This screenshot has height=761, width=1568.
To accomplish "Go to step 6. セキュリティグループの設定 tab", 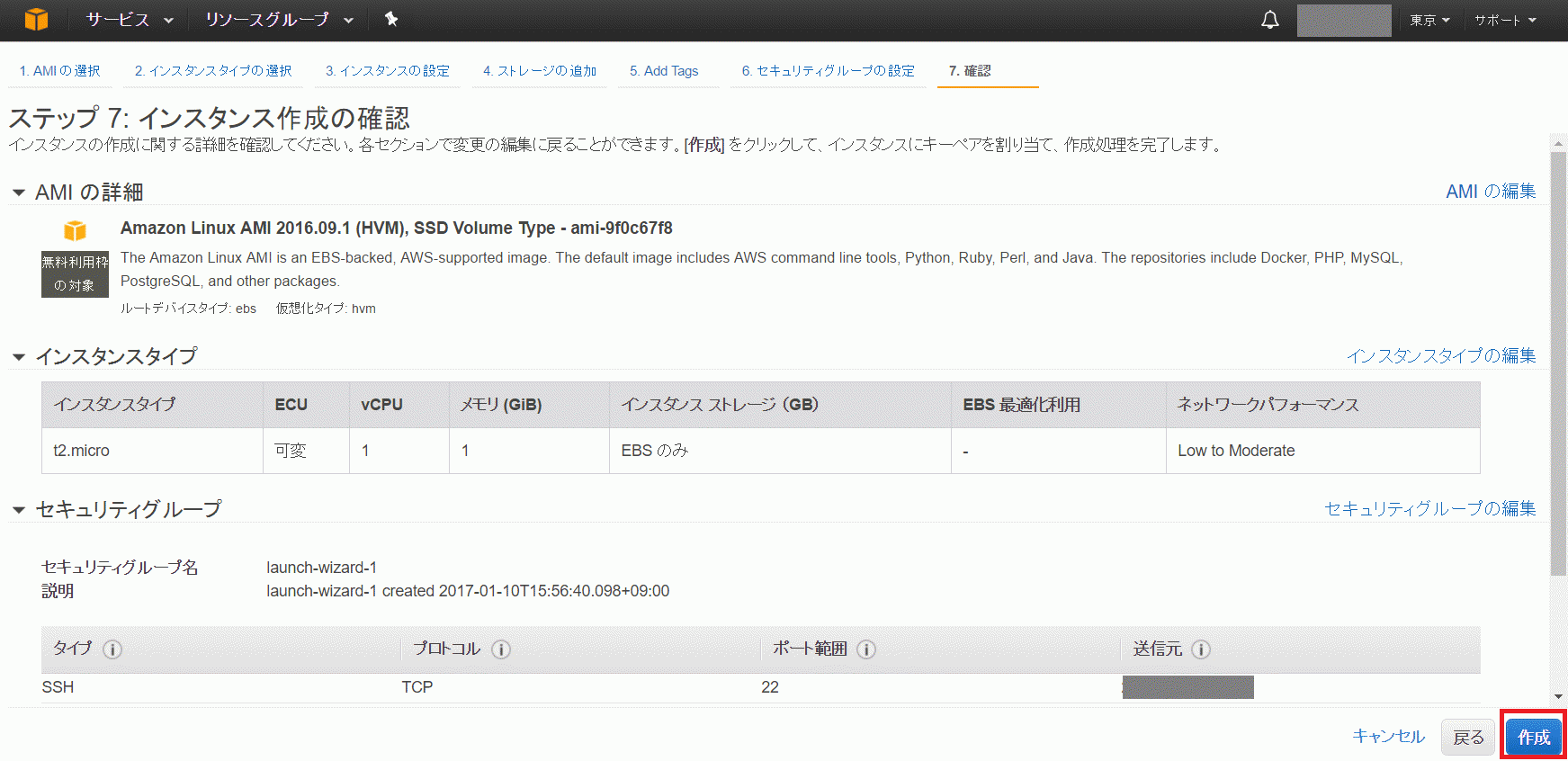I will [x=828, y=71].
